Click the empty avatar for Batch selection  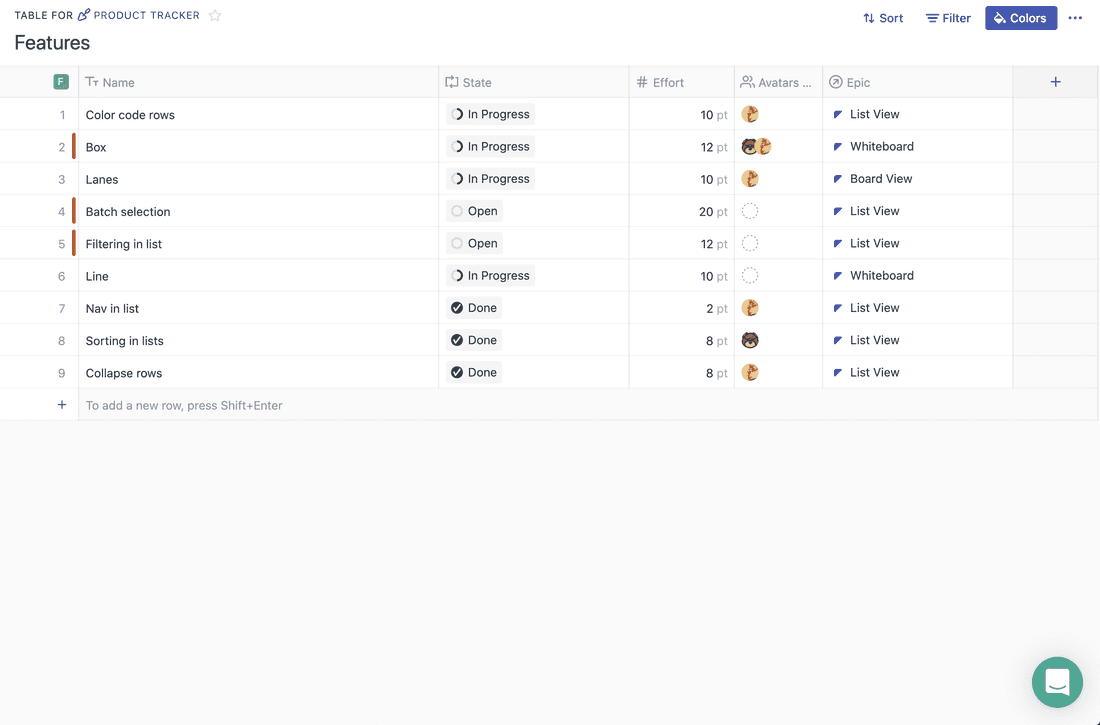tap(750, 211)
